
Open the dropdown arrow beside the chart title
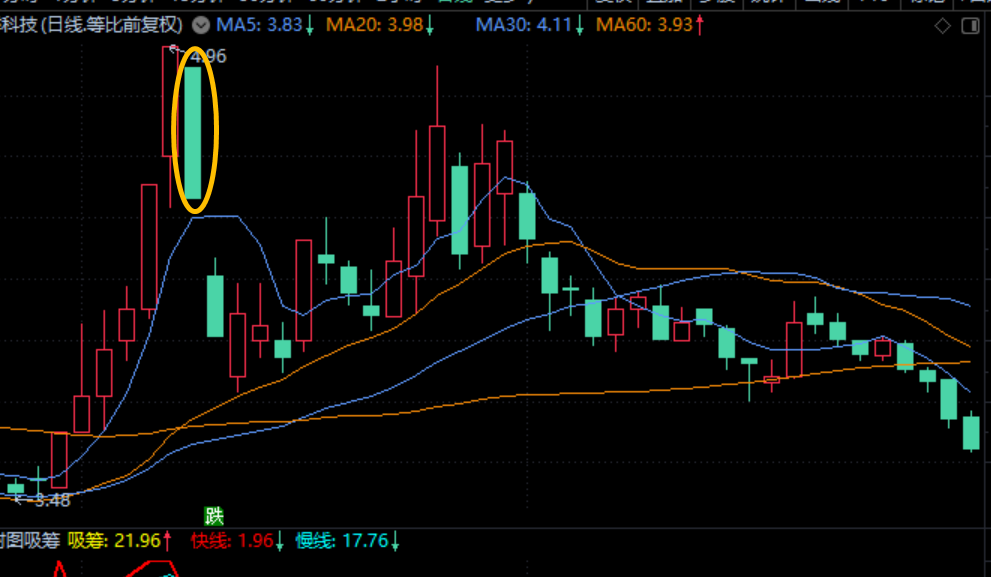tap(201, 25)
